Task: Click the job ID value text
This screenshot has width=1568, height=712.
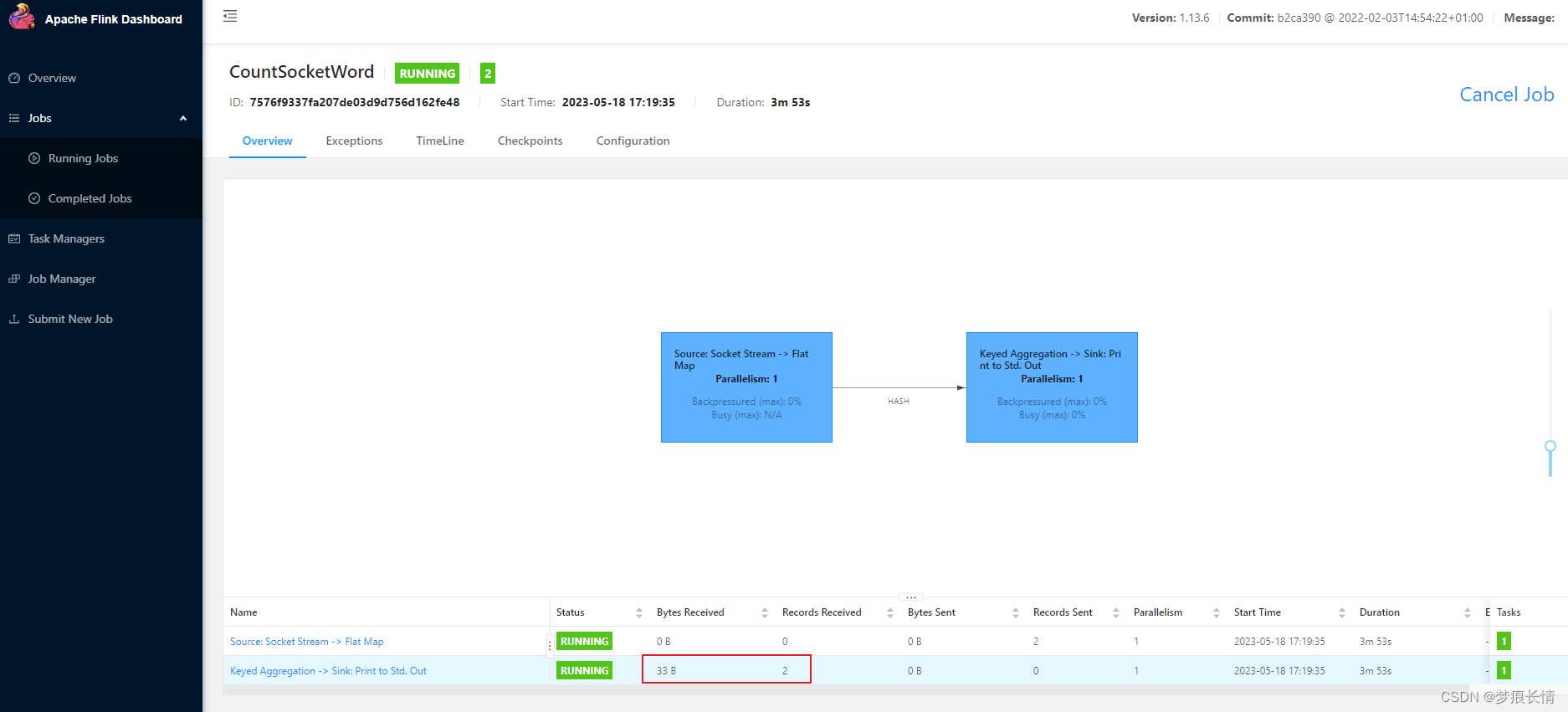Action: 355,102
